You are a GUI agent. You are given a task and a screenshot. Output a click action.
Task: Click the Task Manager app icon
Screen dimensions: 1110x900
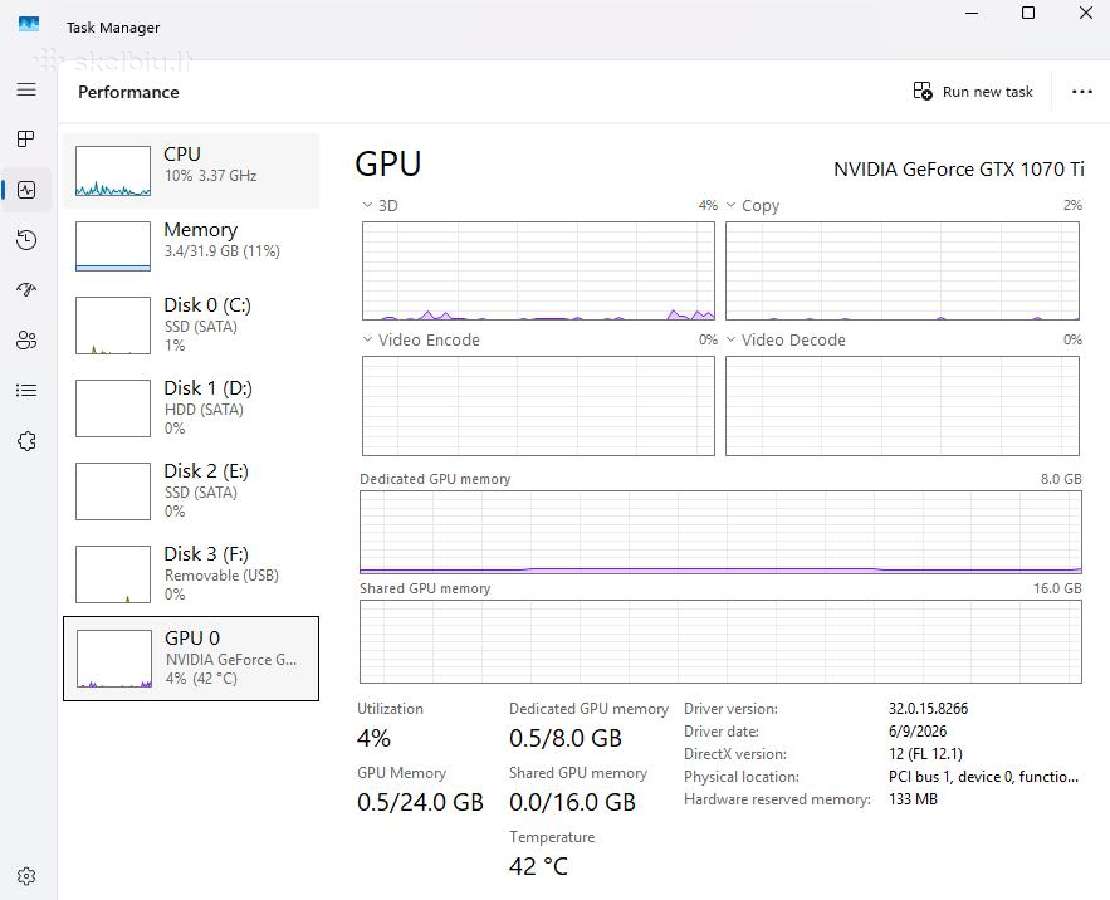coord(29,25)
